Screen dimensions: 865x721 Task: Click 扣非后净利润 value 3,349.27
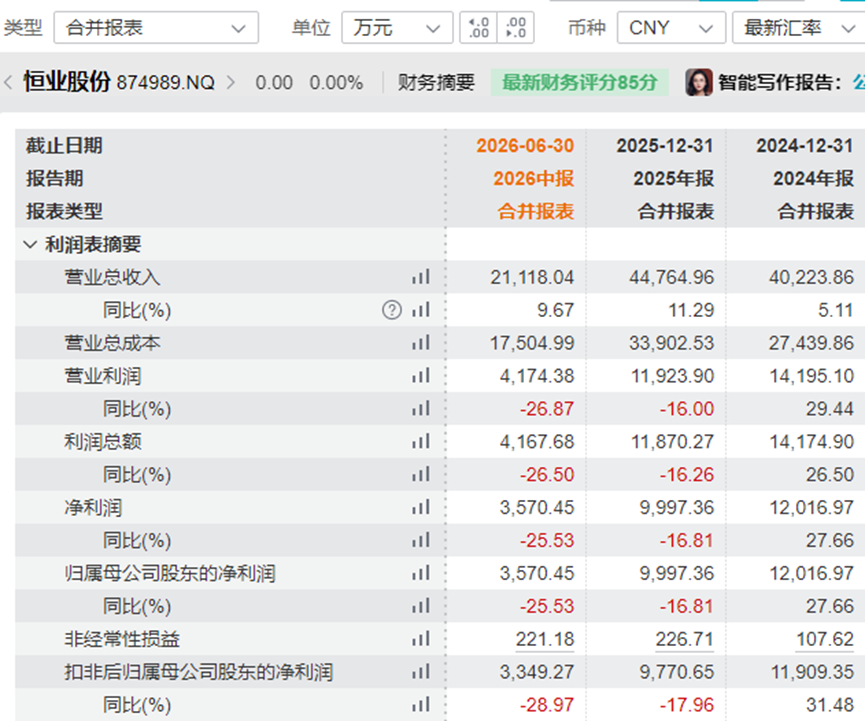coord(537,672)
